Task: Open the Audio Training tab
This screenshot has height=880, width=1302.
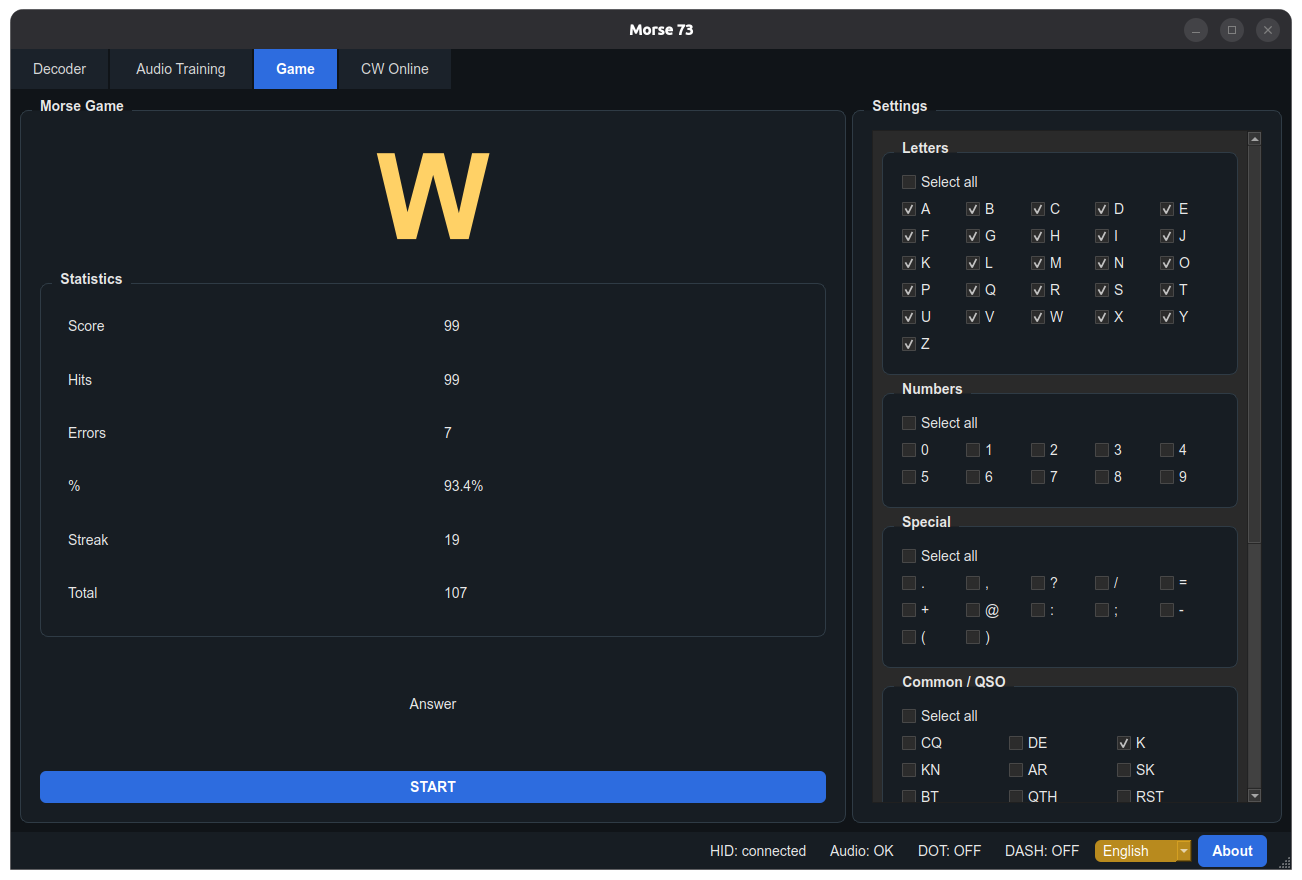Action: tap(181, 69)
